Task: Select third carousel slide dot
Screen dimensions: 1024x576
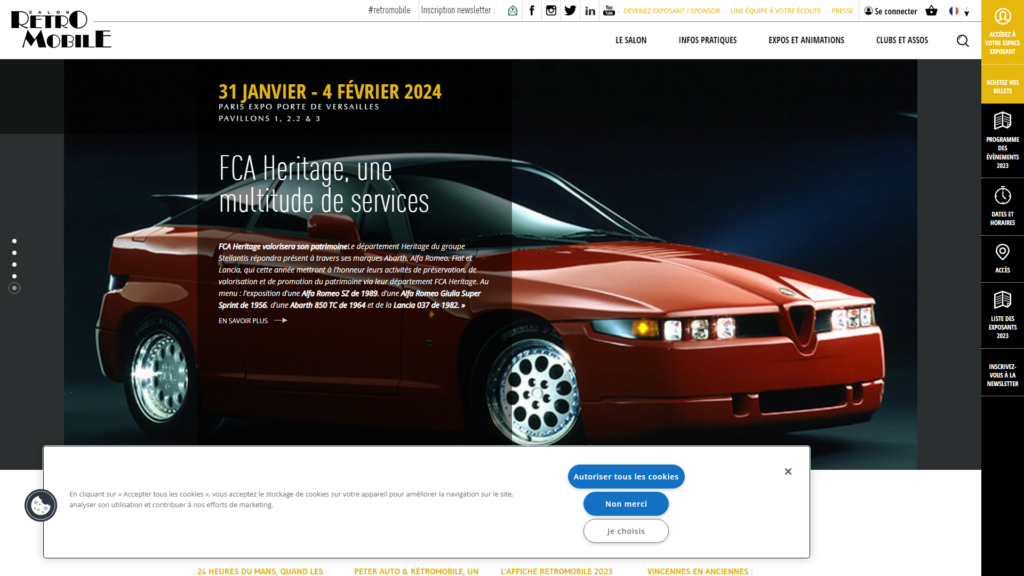Action: pyautogui.click(x=14, y=264)
